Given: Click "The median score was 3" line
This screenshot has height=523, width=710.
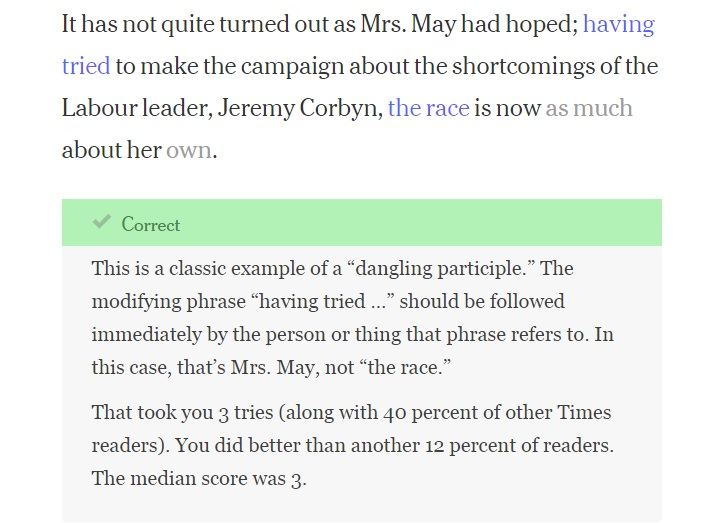Looking at the screenshot, I should tap(199, 478).
